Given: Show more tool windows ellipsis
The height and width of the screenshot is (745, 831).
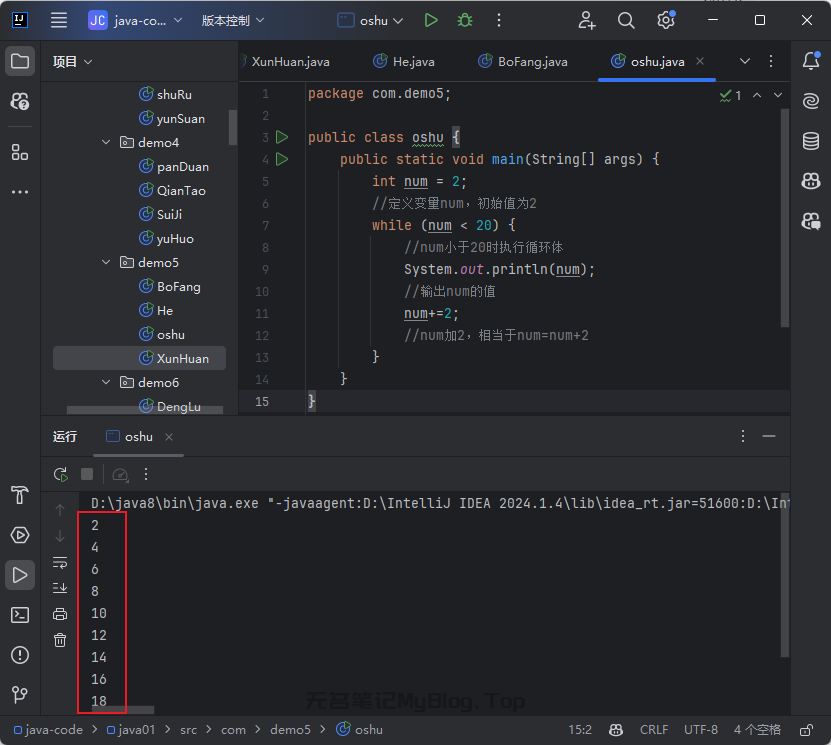Looking at the screenshot, I should pyautogui.click(x=20, y=192).
